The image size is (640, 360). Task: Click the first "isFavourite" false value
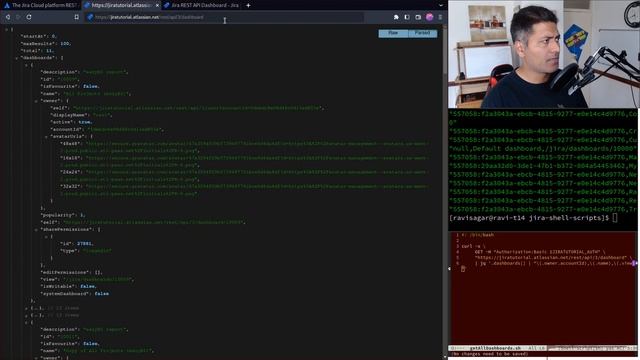point(89,87)
